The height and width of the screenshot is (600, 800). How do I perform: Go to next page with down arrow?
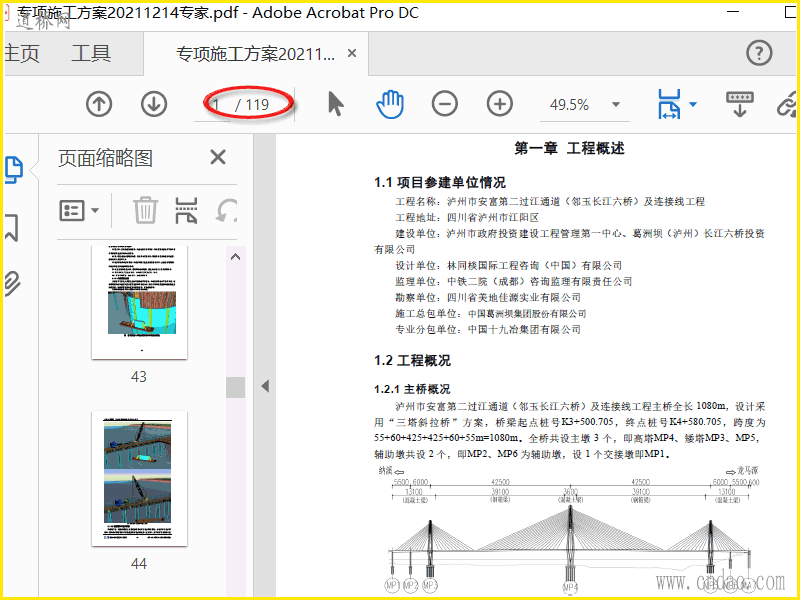(x=154, y=104)
